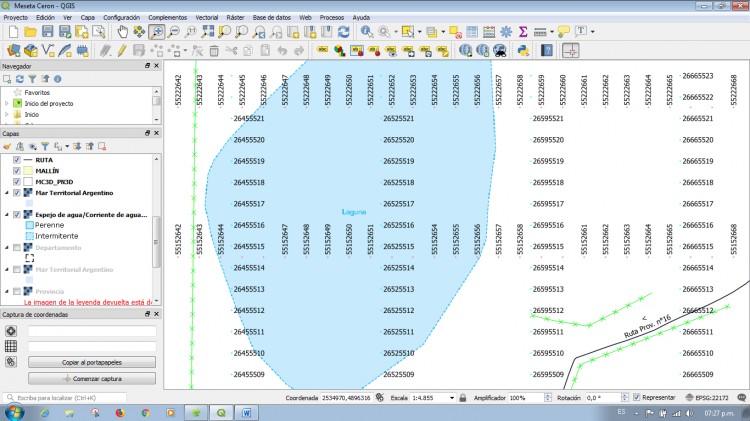Click the Refresh map icon

point(344,32)
